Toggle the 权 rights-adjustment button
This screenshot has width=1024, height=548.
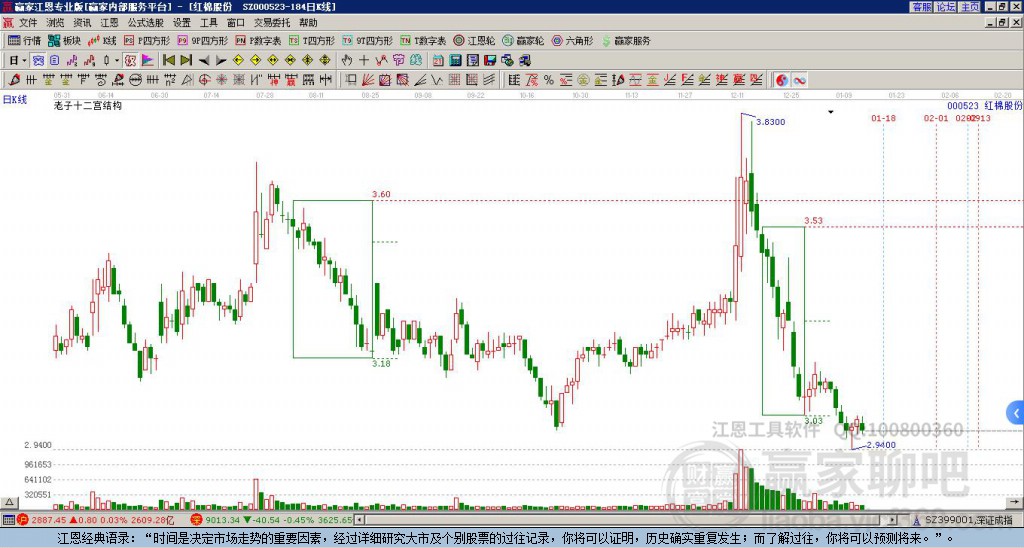pos(130,60)
